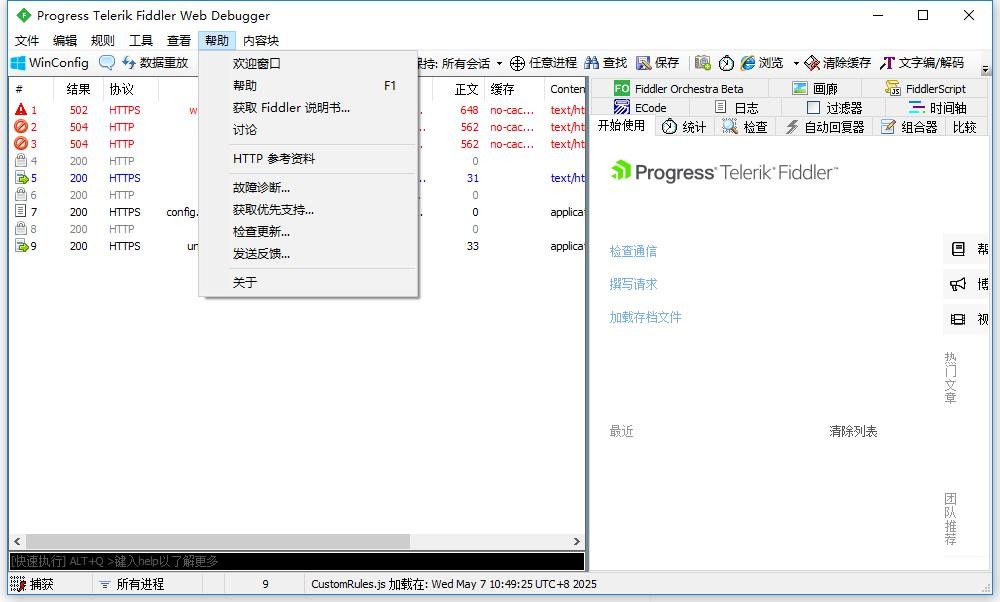Toggle 捕获 capturing in status bar
This screenshot has width=1000, height=602.
tap(33, 584)
